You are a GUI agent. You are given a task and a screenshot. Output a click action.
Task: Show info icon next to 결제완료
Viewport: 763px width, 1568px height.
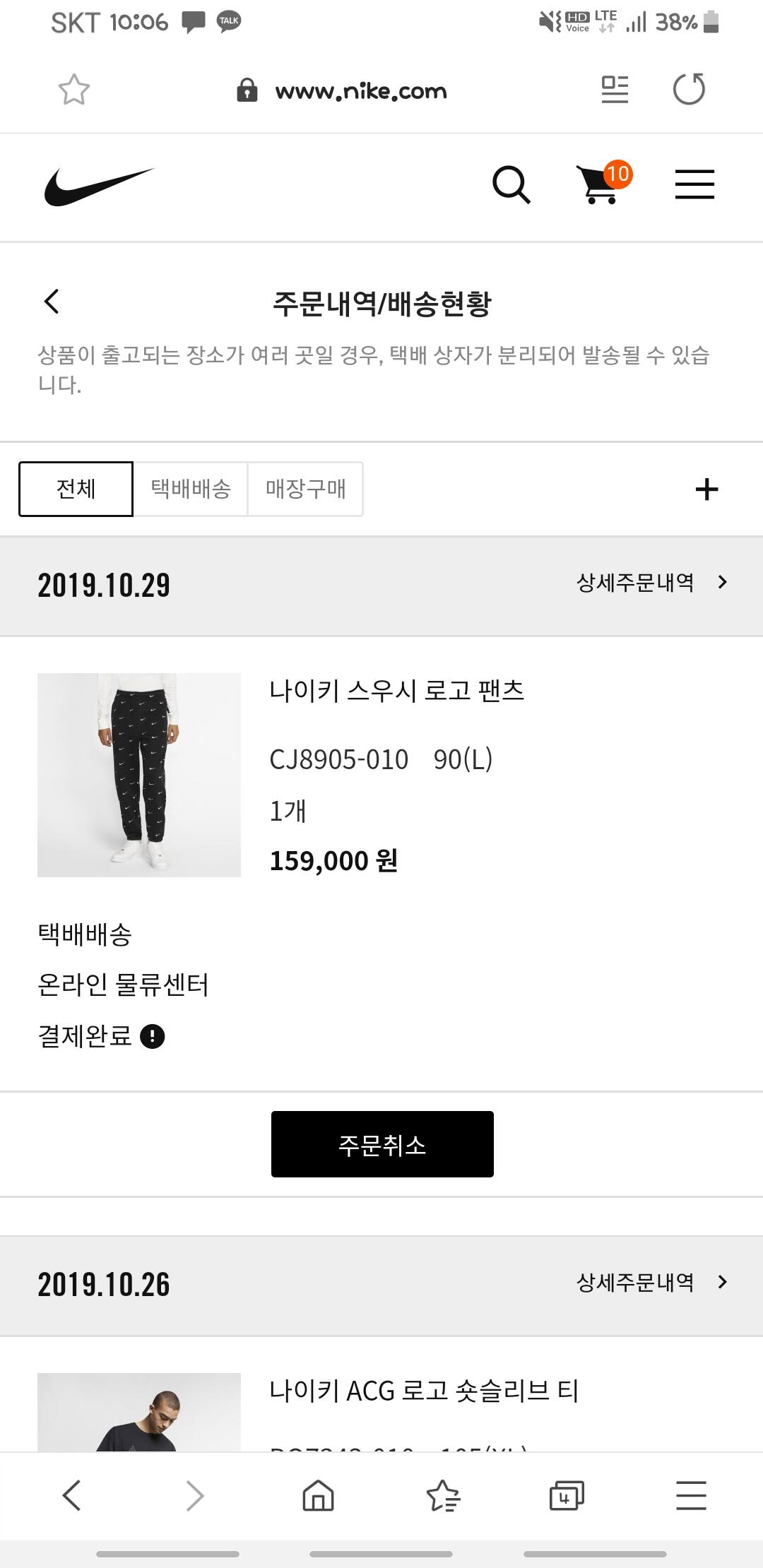[x=153, y=1037]
